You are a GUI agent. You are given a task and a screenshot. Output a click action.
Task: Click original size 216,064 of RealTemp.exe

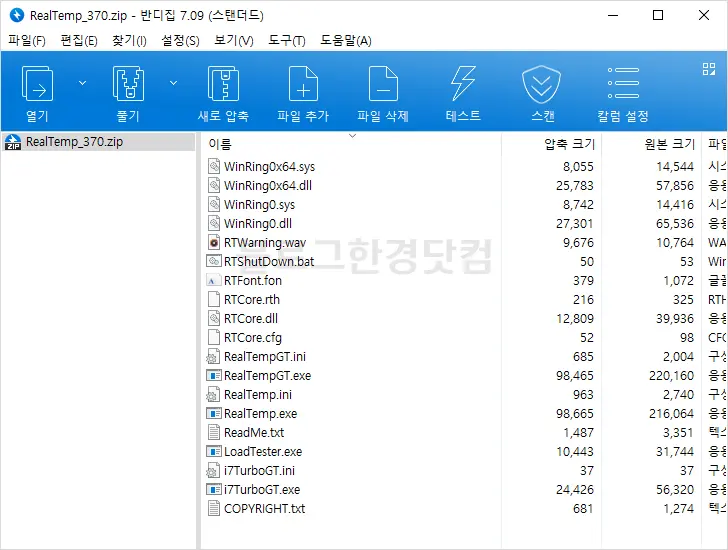[671, 414]
